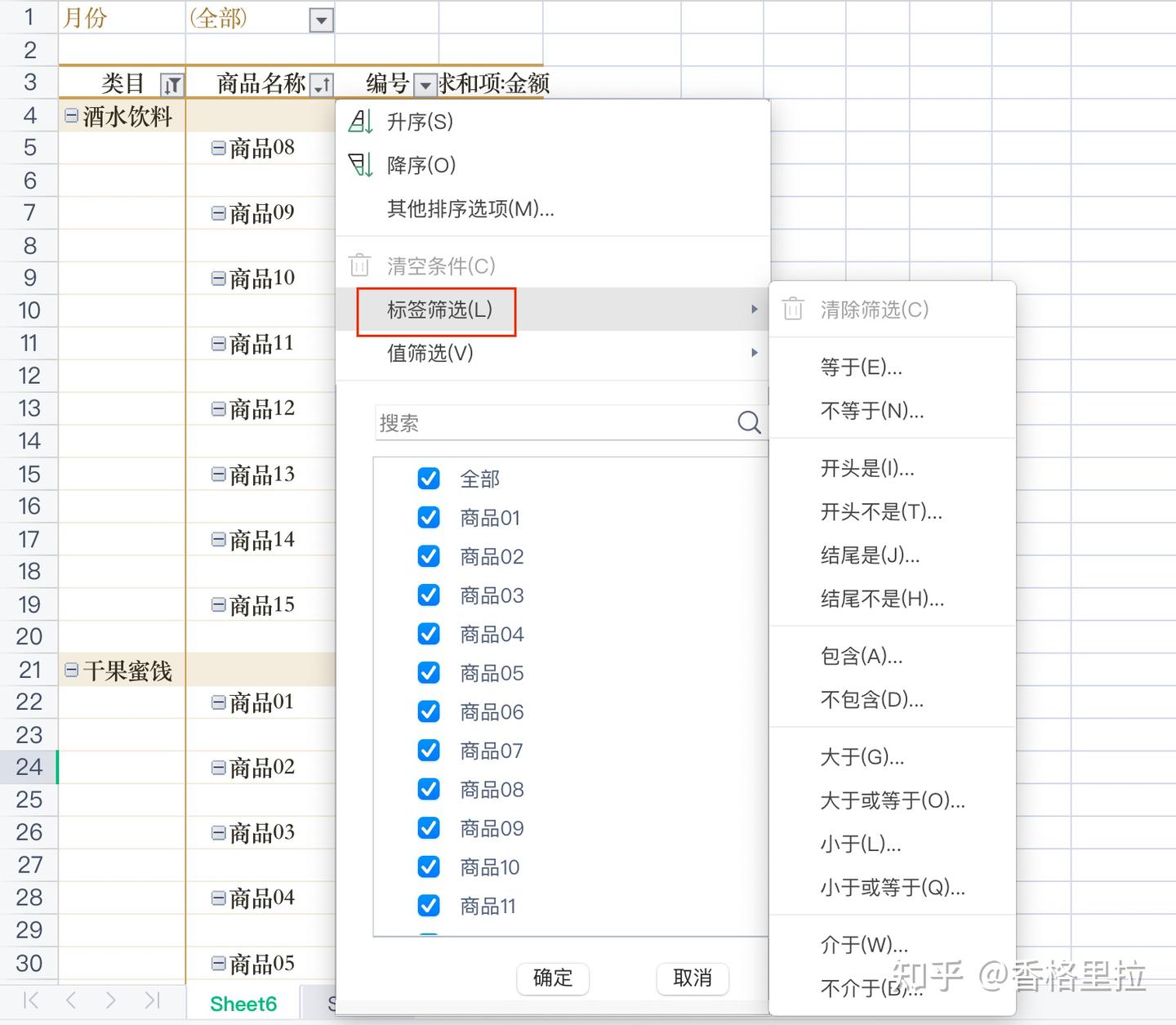Uncheck 商品01 in filter list
Image resolution: width=1176 pixels, height=1025 pixels.
pos(429,518)
